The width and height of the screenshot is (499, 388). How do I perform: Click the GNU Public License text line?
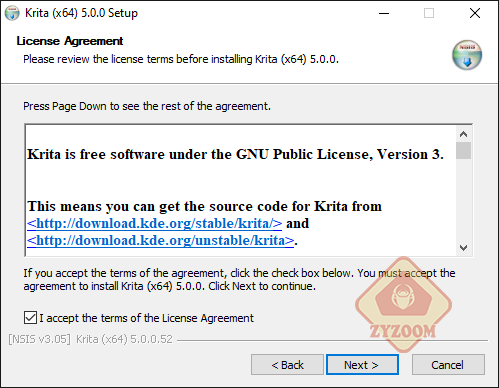pos(235,154)
